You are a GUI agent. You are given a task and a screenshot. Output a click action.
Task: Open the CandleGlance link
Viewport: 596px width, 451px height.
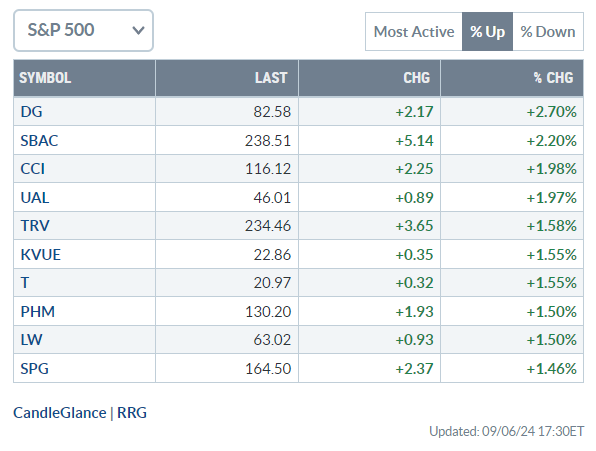click(60, 413)
